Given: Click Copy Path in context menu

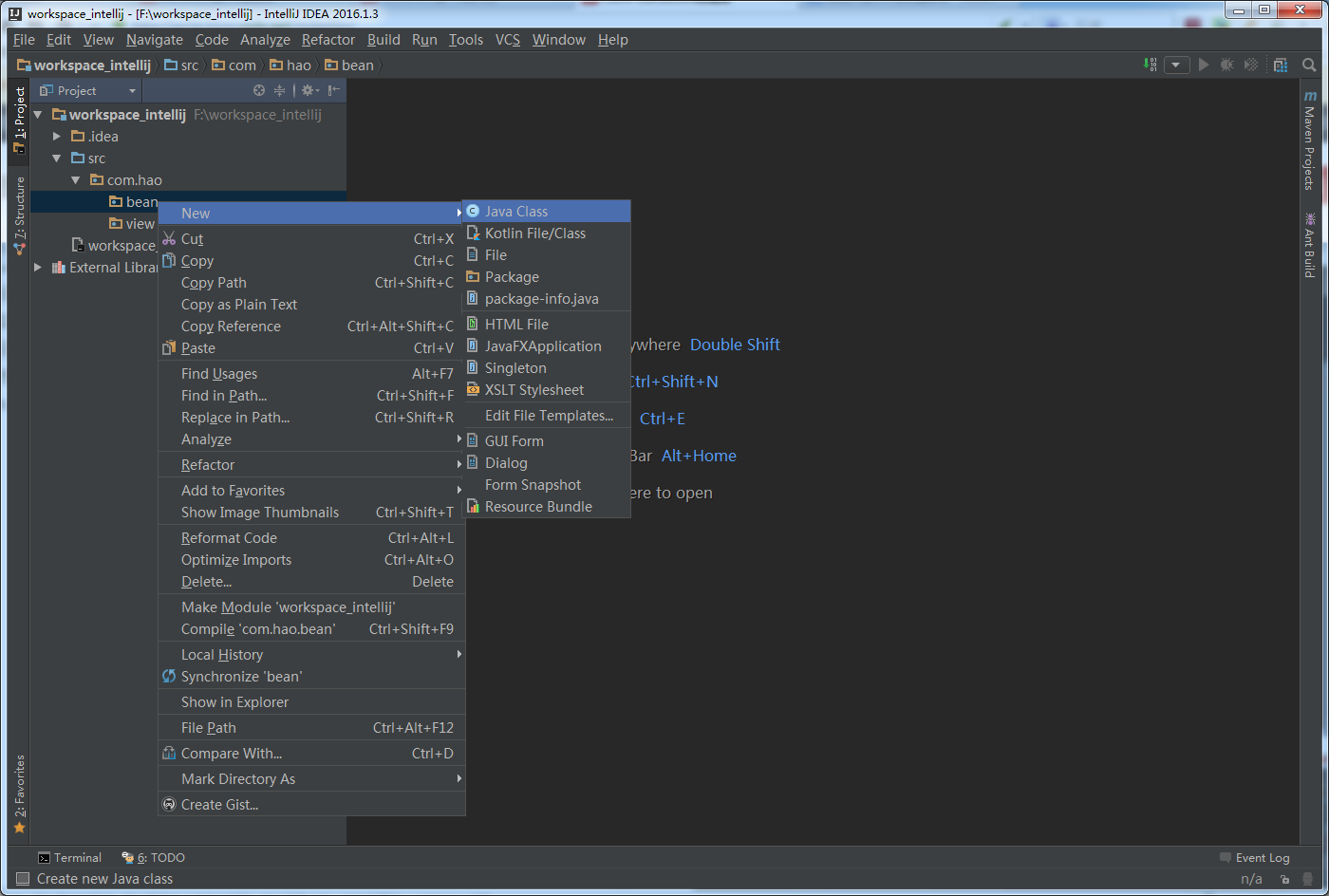Looking at the screenshot, I should pyautogui.click(x=311, y=283).
